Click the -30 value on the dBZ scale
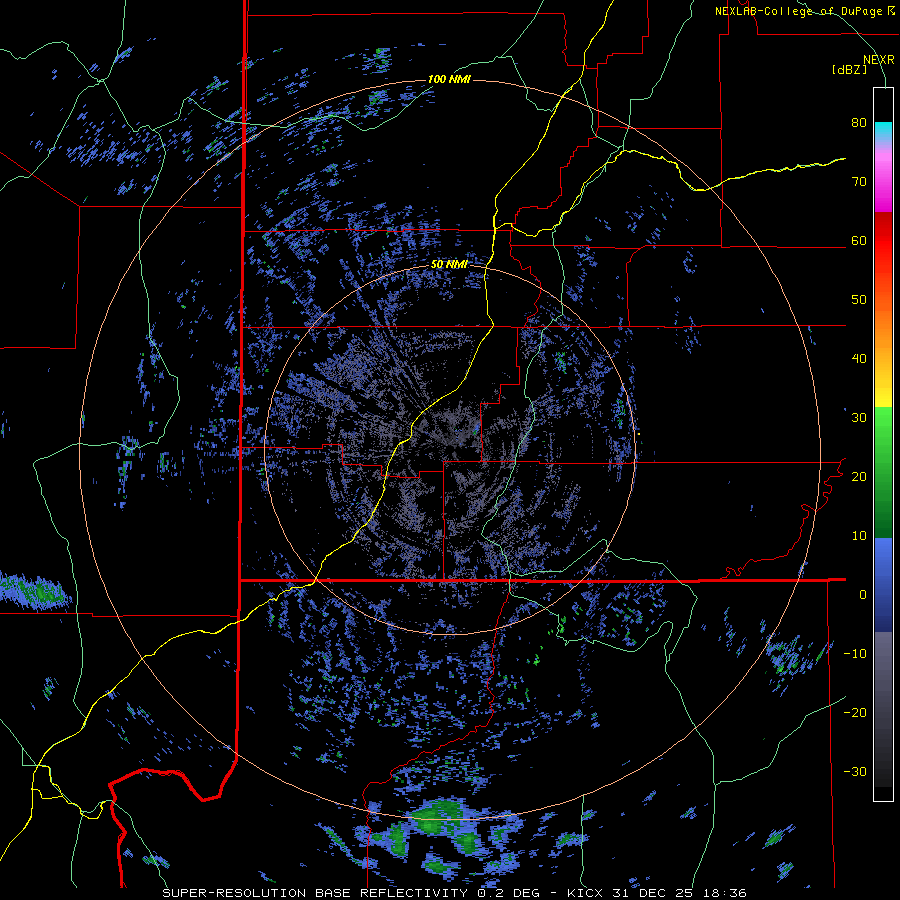 point(855,771)
